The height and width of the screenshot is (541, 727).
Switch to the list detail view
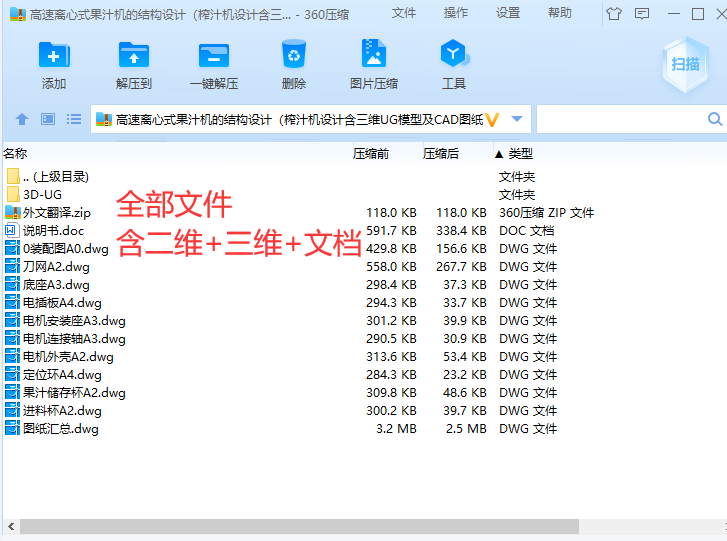pyautogui.click(x=74, y=120)
